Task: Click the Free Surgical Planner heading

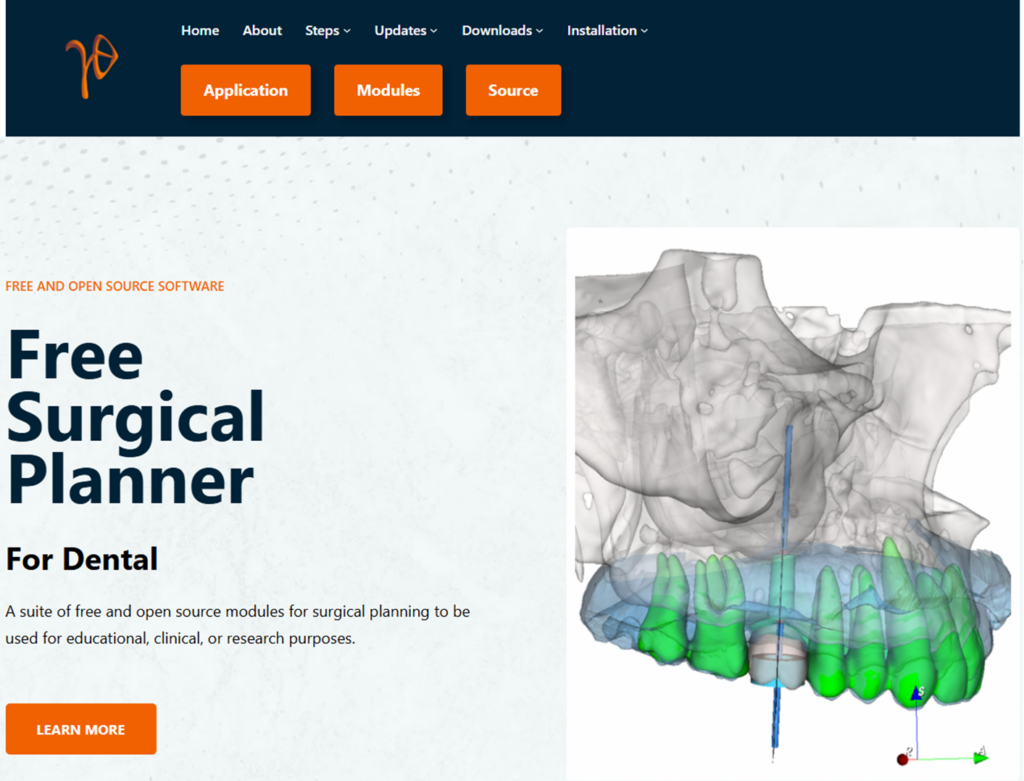Action: [x=135, y=417]
